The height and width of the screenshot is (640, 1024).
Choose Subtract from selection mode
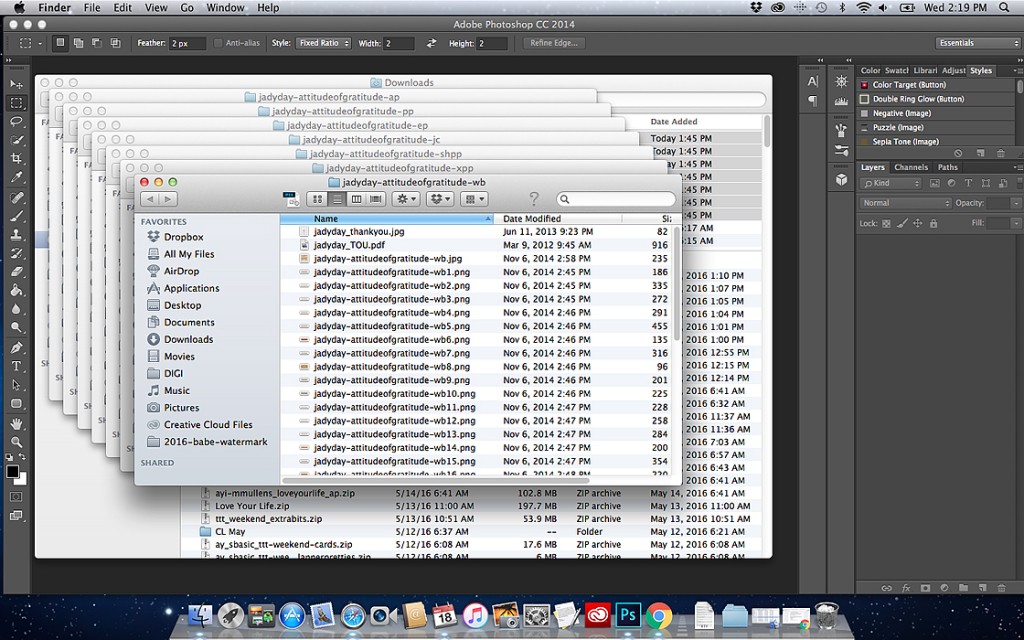pyautogui.click(x=97, y=43)
